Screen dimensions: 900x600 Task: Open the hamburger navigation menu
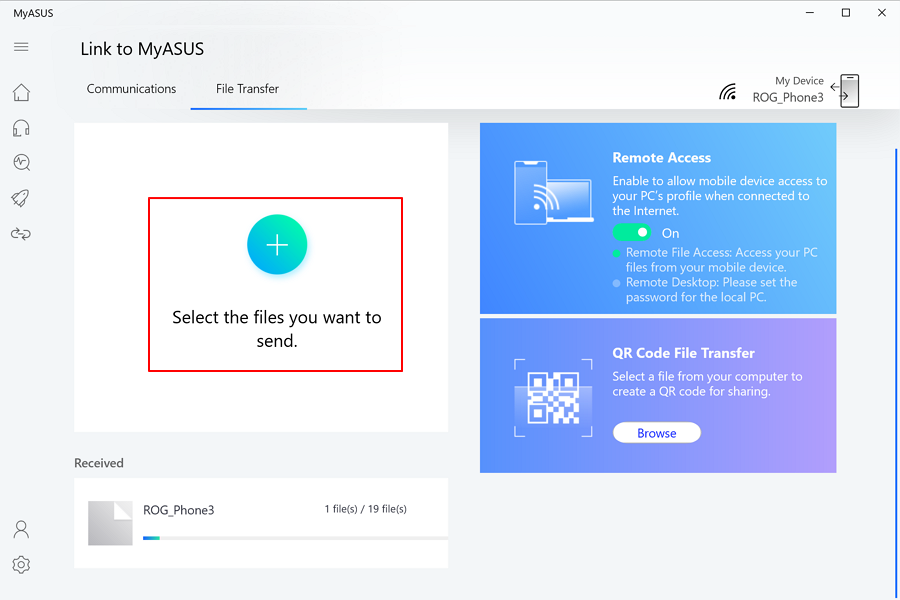click(x=21, y=47)
